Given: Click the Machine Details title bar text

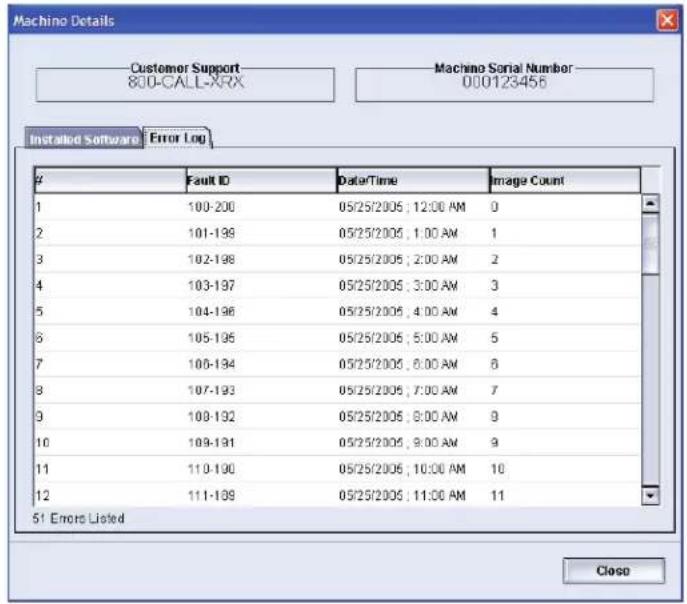Looking at the screenshot, I should 64,21.
